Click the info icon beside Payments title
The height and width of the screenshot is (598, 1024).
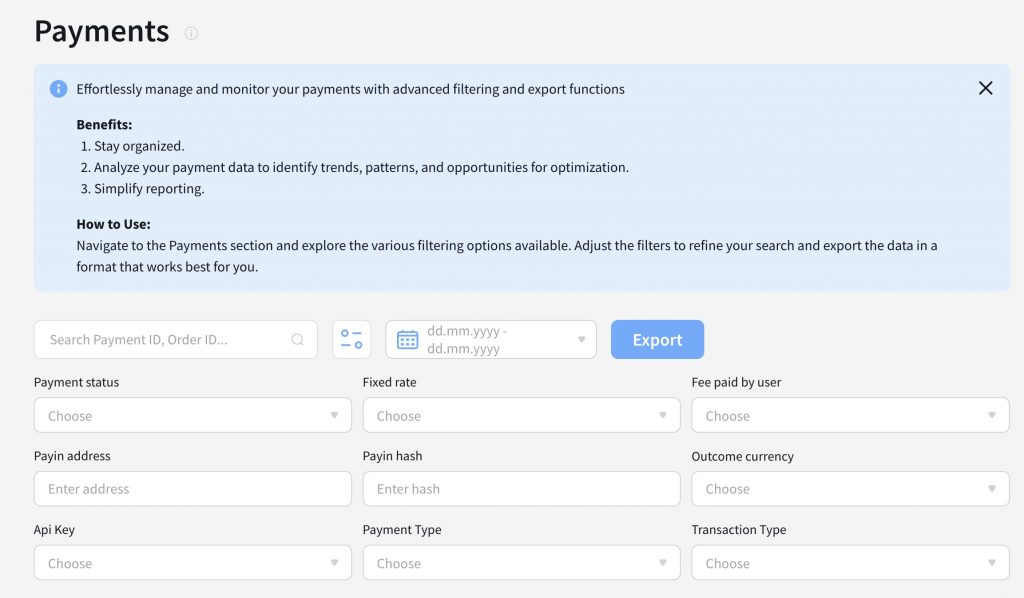[x=191, y=33]
